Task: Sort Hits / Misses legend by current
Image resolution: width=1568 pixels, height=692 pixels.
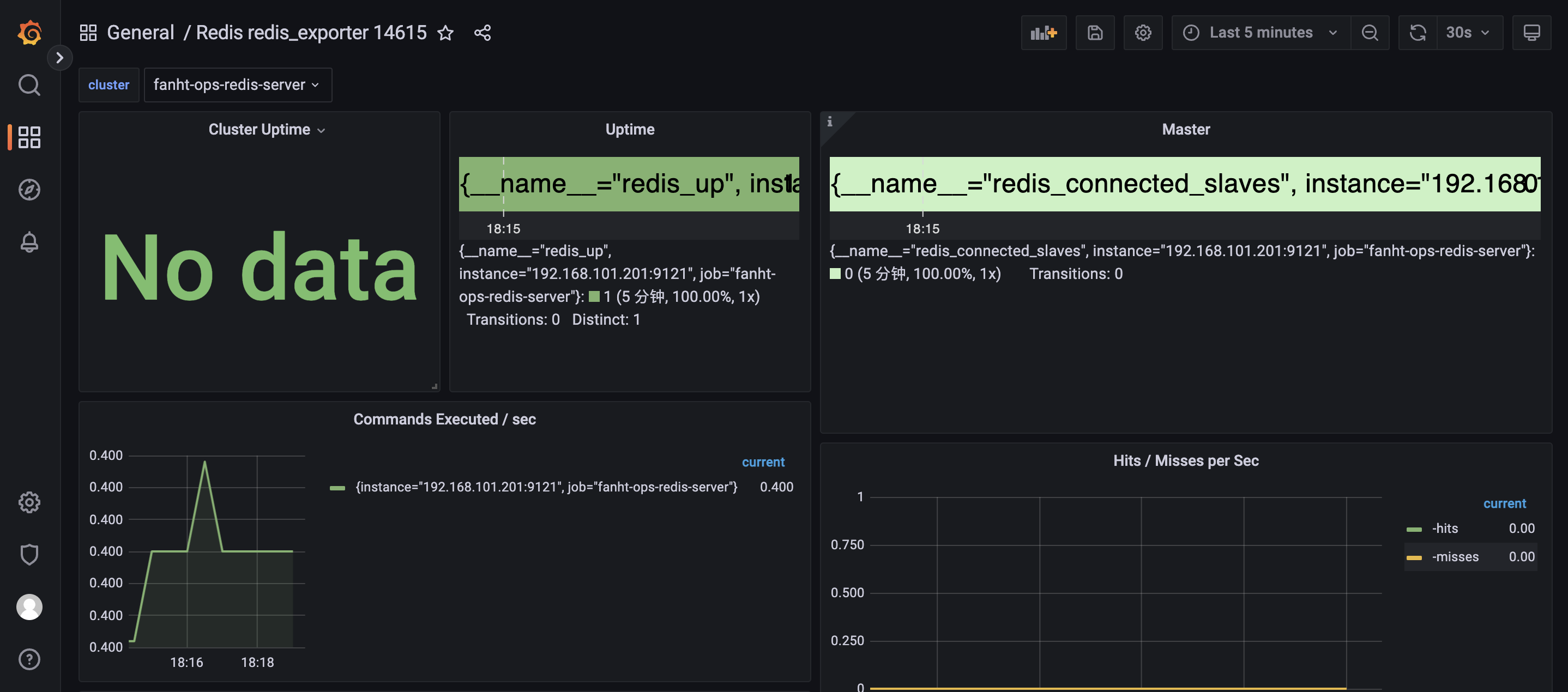Action: 1504,503
